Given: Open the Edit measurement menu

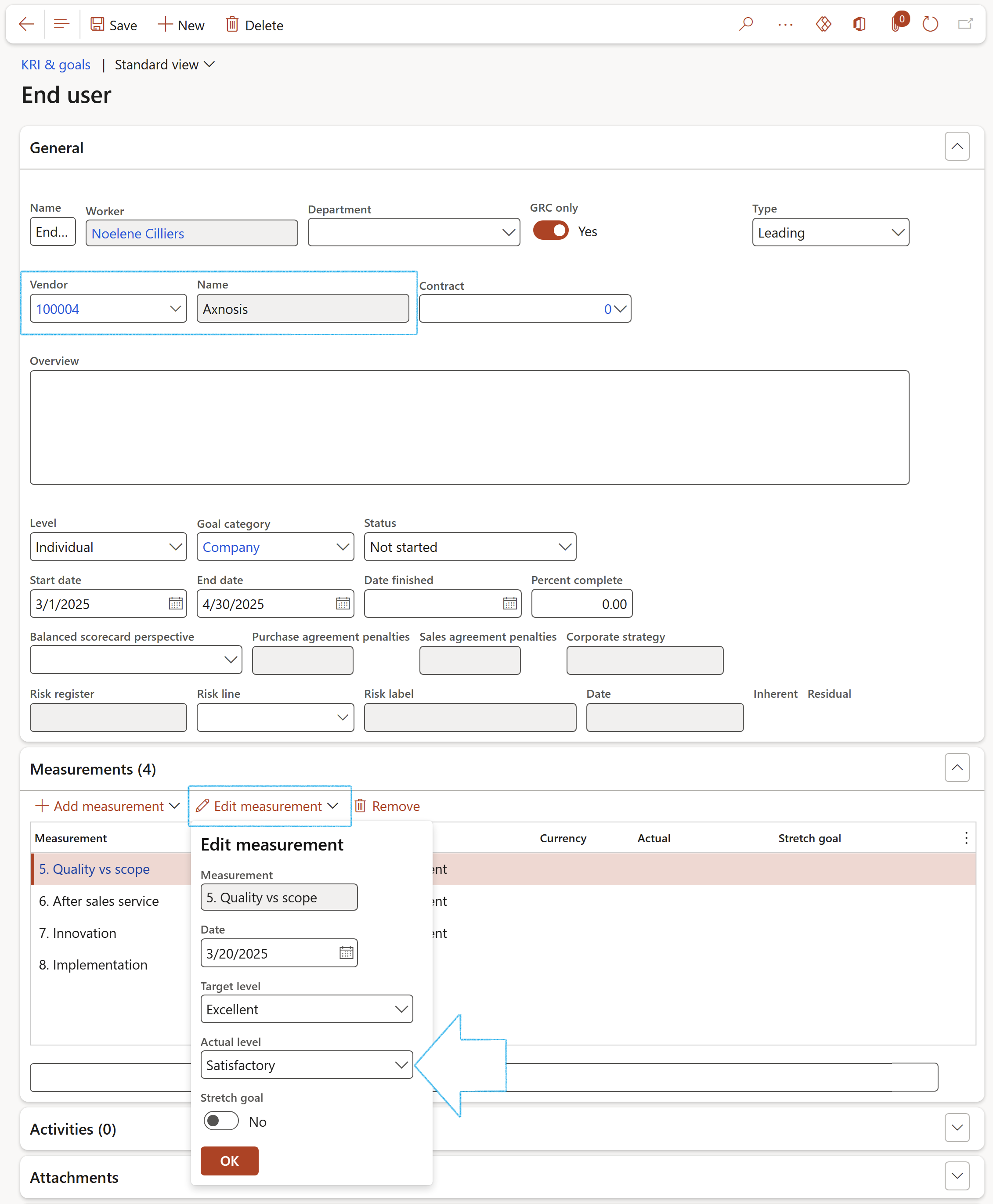Looking at the screenshot, I should (267, 807).
